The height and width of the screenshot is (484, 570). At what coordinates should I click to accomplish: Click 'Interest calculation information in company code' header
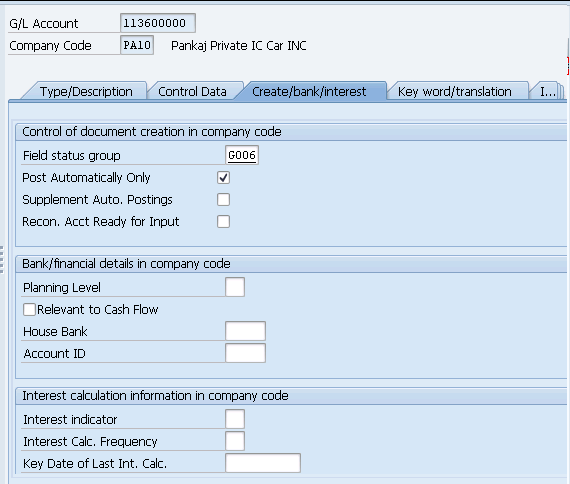[155, 396]
